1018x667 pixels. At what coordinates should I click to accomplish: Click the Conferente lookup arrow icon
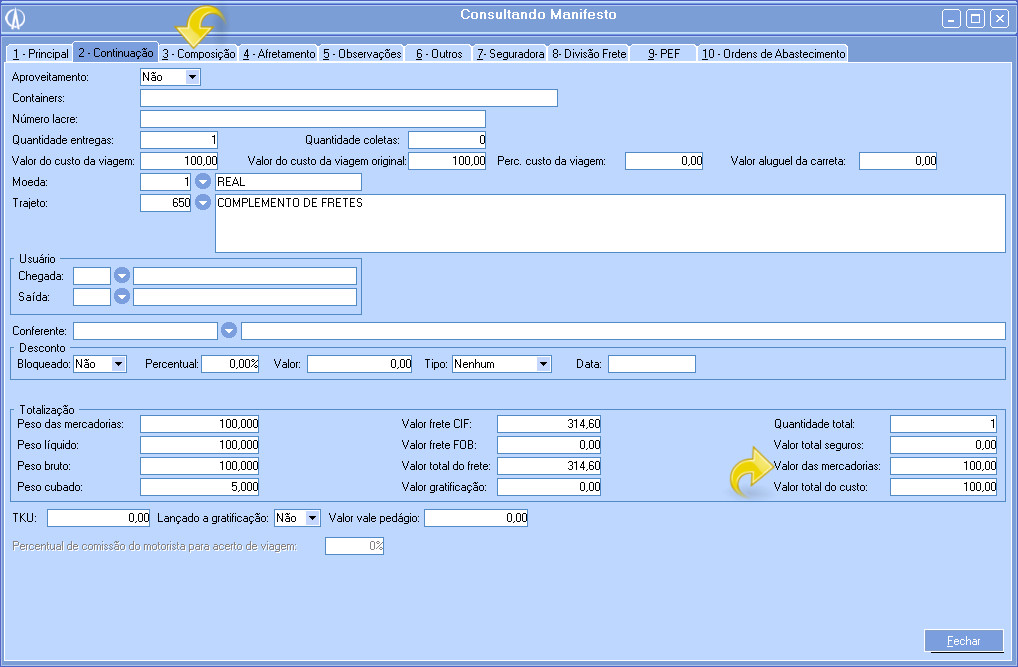pos(229,331)
